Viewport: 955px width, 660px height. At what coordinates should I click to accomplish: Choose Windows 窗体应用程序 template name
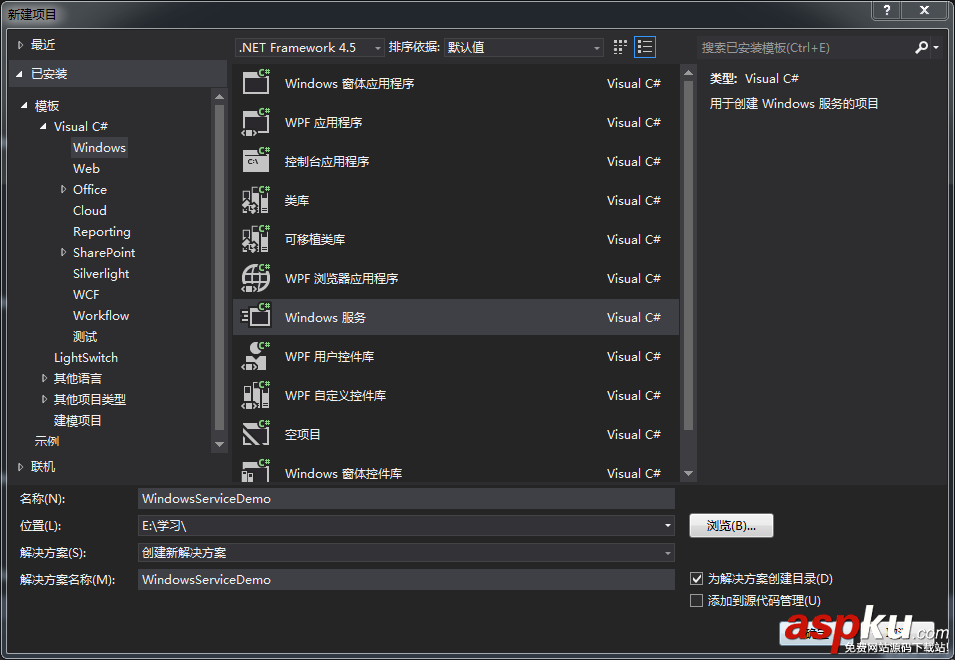(350, 83)
